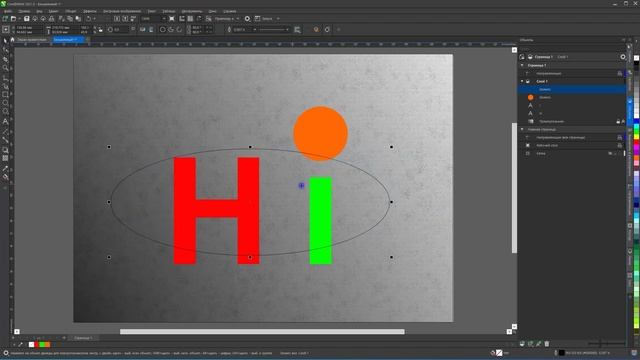The image size is (640, 360).
Task: Collapse the Слой 1 layer node
Action: tap(522, 81)
